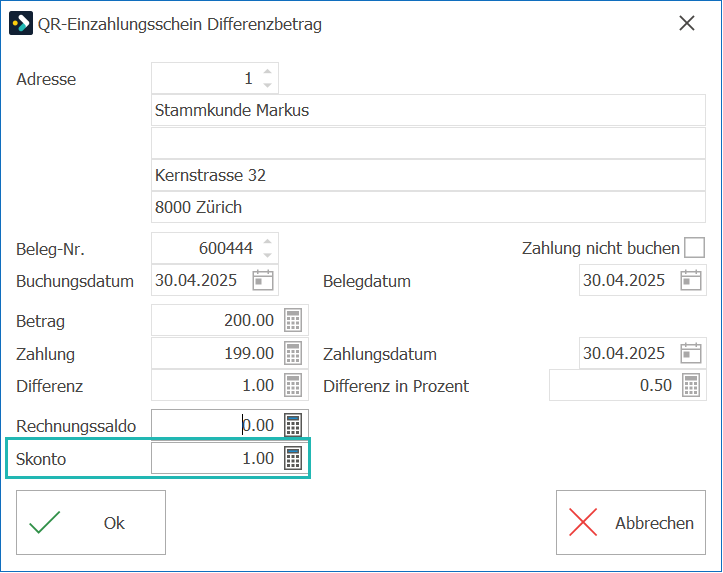Screen dimensions: 723x573
Task: Click the Zahlungsdatum label
Action: [x=380, y=354]
